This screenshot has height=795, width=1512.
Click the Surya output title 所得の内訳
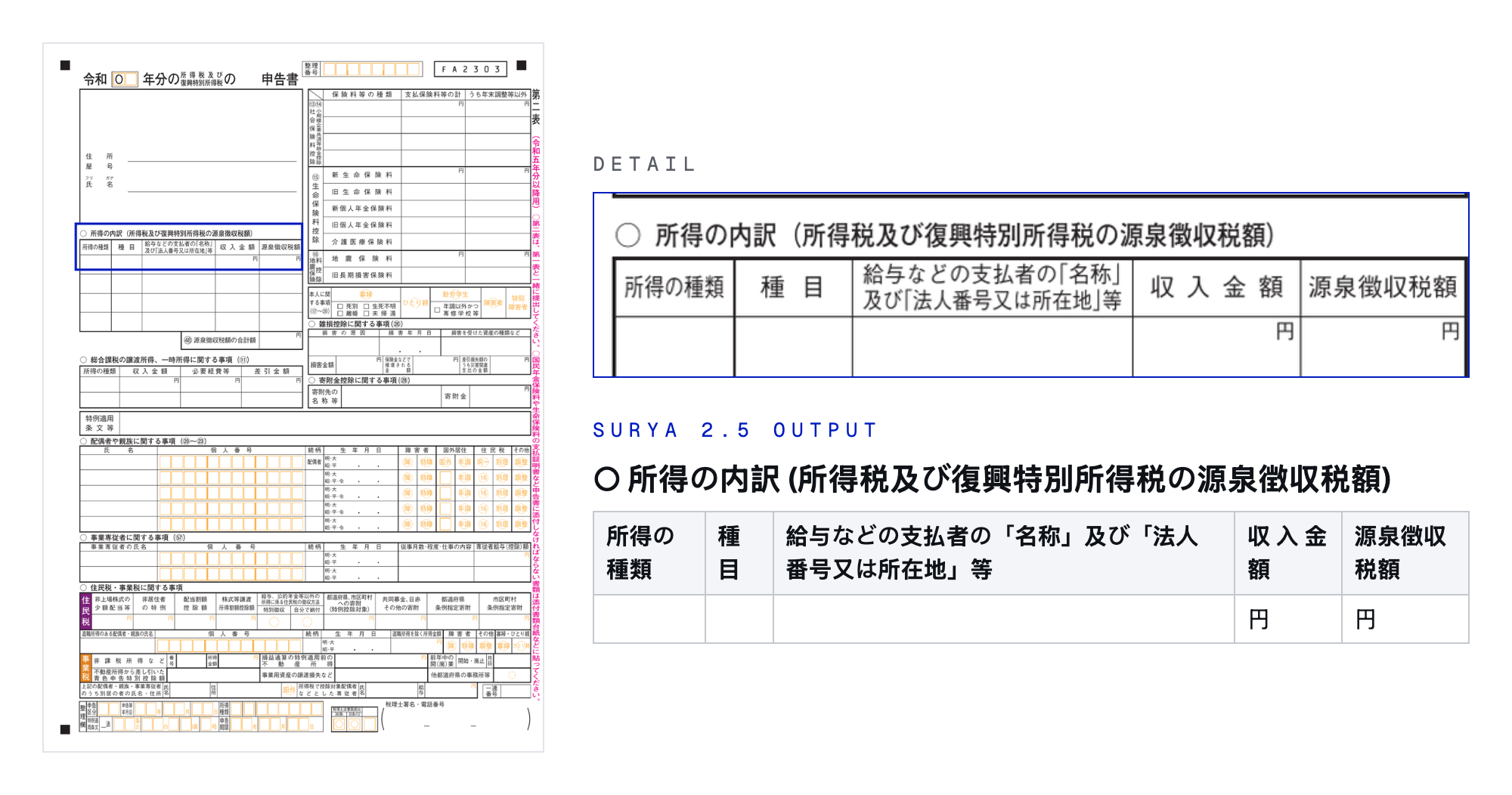992,479
